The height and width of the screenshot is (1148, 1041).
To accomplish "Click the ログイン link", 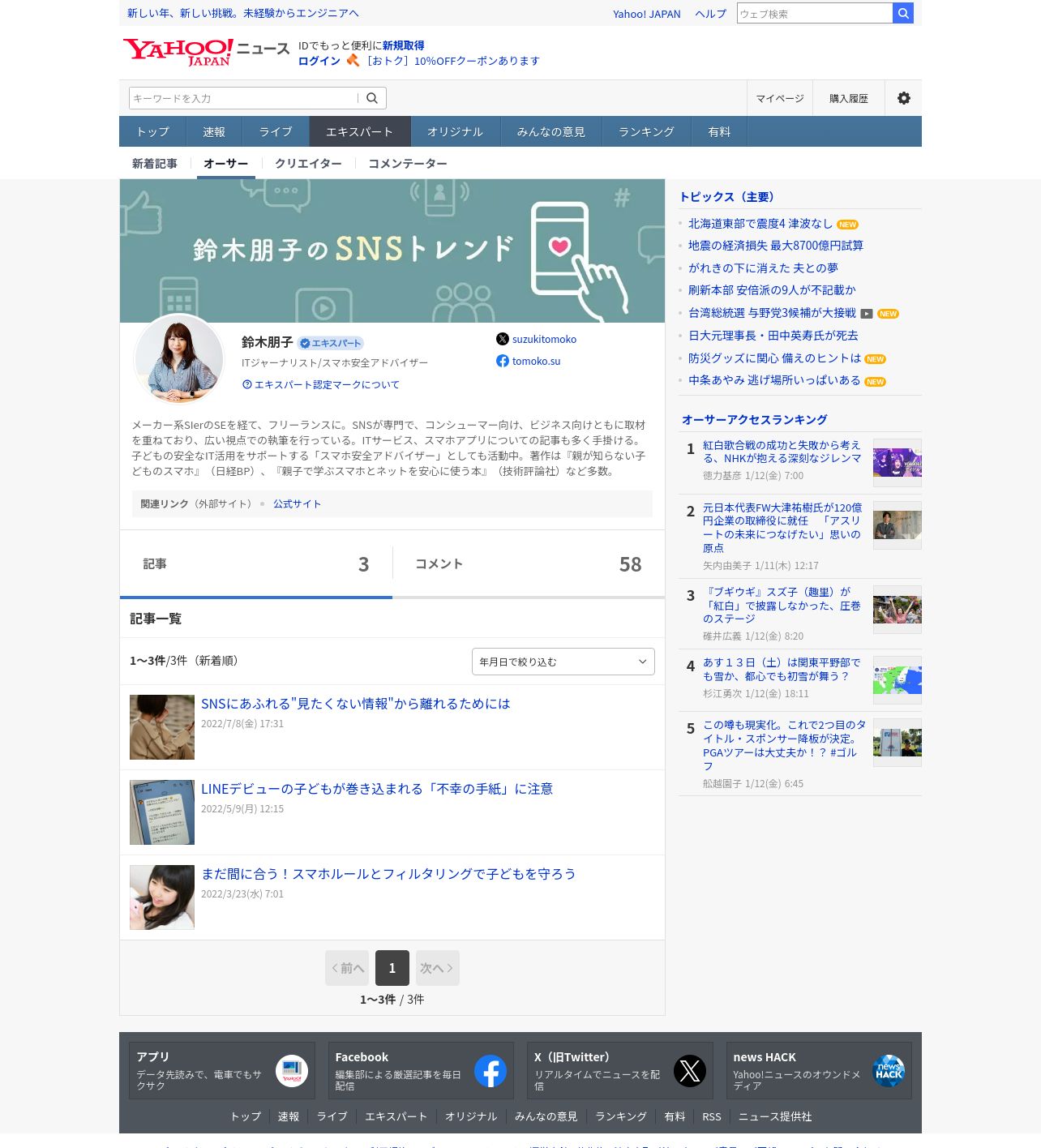I will 319,61.
